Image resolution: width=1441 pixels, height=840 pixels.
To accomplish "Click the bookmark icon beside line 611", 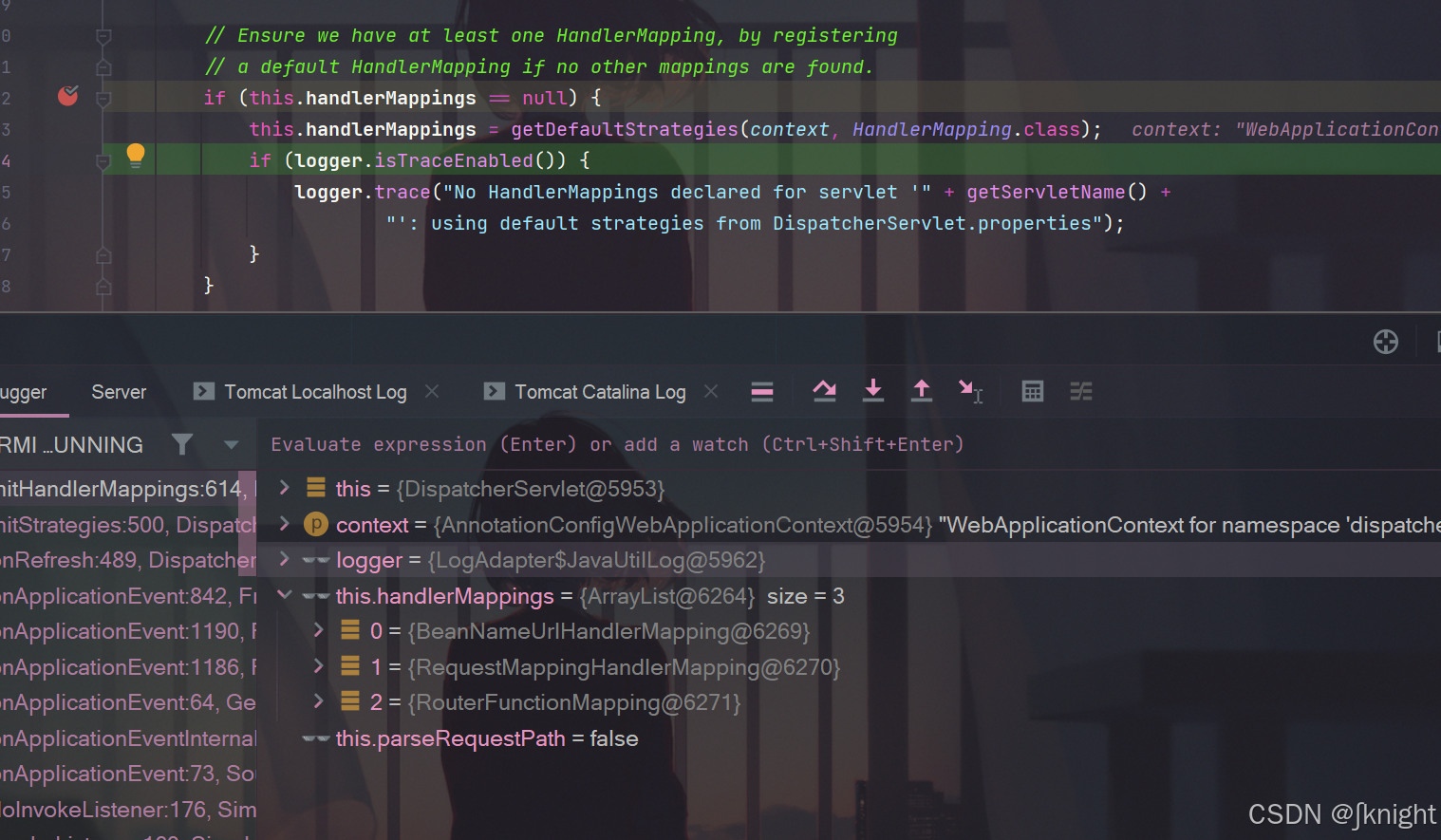I will [x=103, y=66].
